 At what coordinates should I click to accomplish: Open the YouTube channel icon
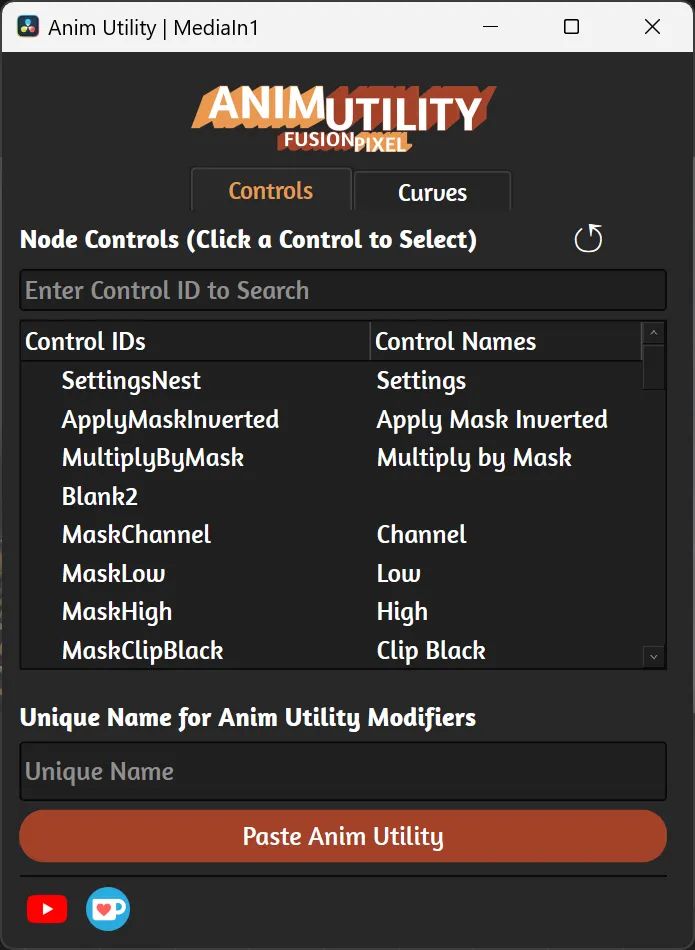click(47, 909)
